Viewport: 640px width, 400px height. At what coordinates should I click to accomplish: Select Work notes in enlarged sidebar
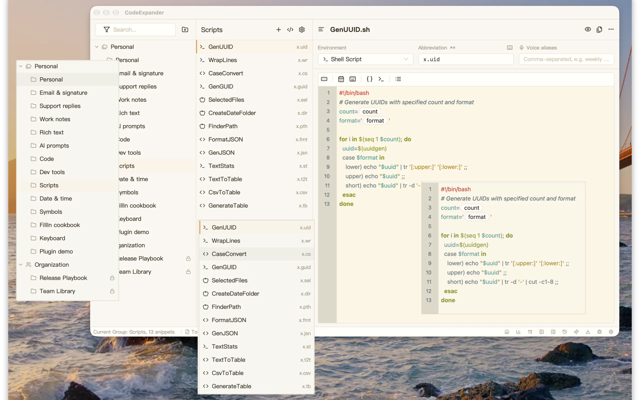point(67,119)
